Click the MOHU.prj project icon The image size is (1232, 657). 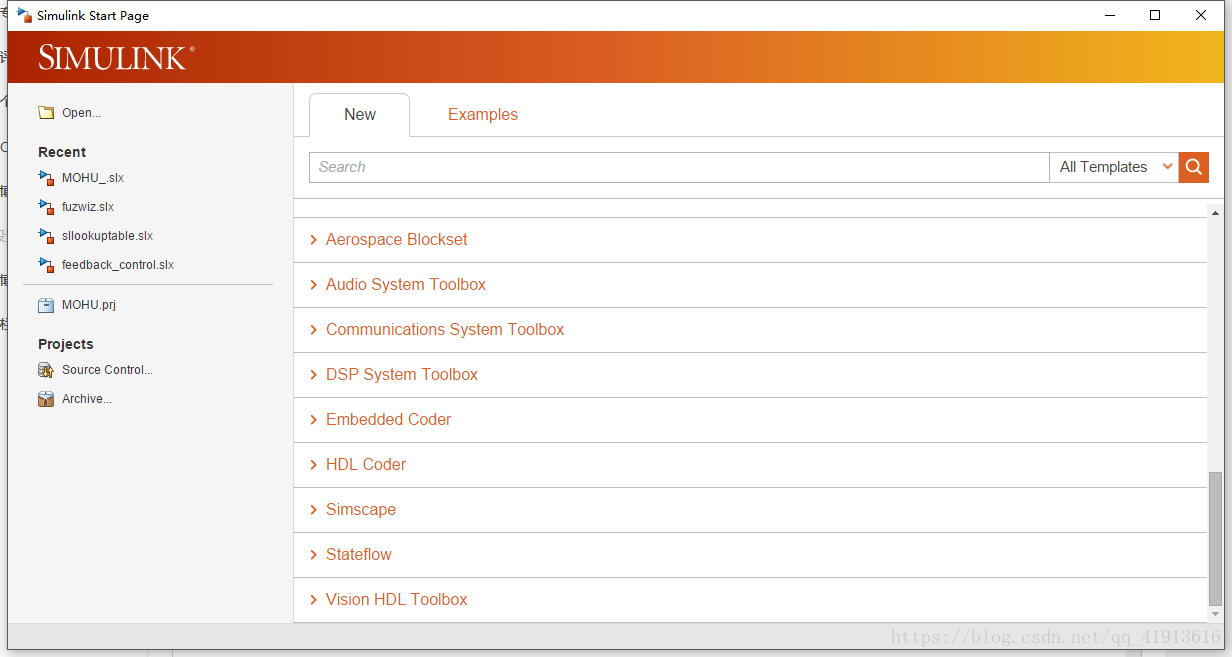(x=46, y=305)
